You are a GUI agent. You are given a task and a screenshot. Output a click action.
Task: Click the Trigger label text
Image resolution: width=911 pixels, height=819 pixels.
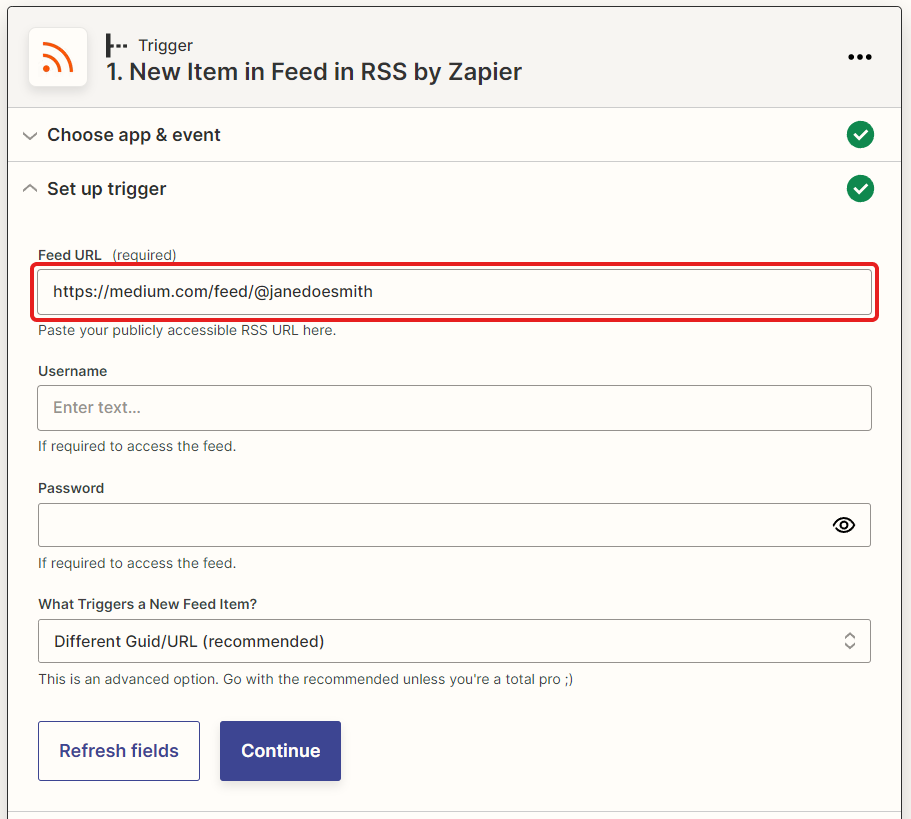pyautogui.click(x=166, y=45)
